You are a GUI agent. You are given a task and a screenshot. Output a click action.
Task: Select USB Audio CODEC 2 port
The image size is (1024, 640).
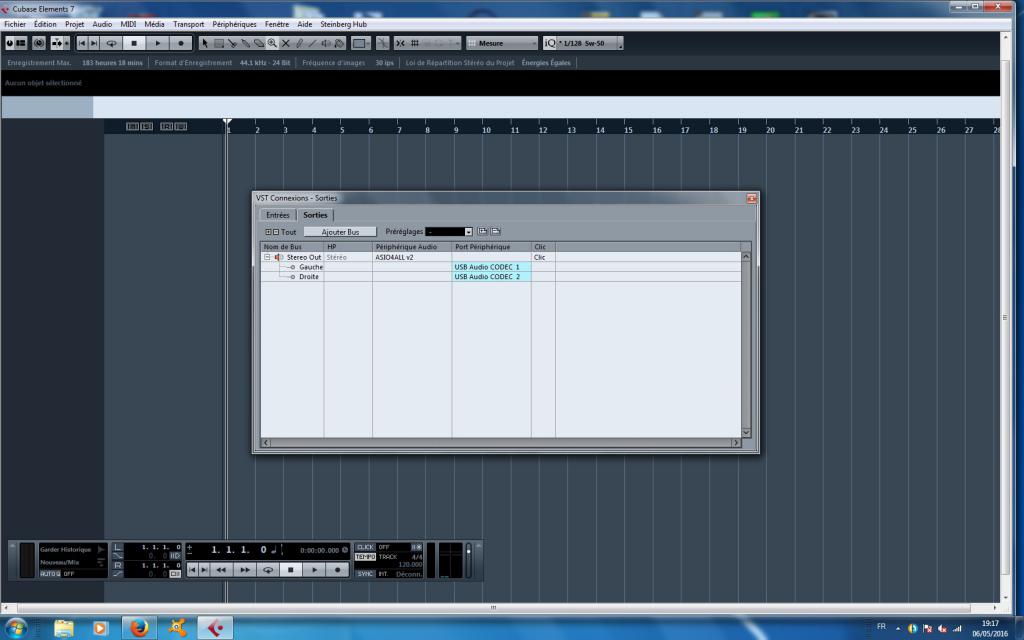tap(491, 277)
